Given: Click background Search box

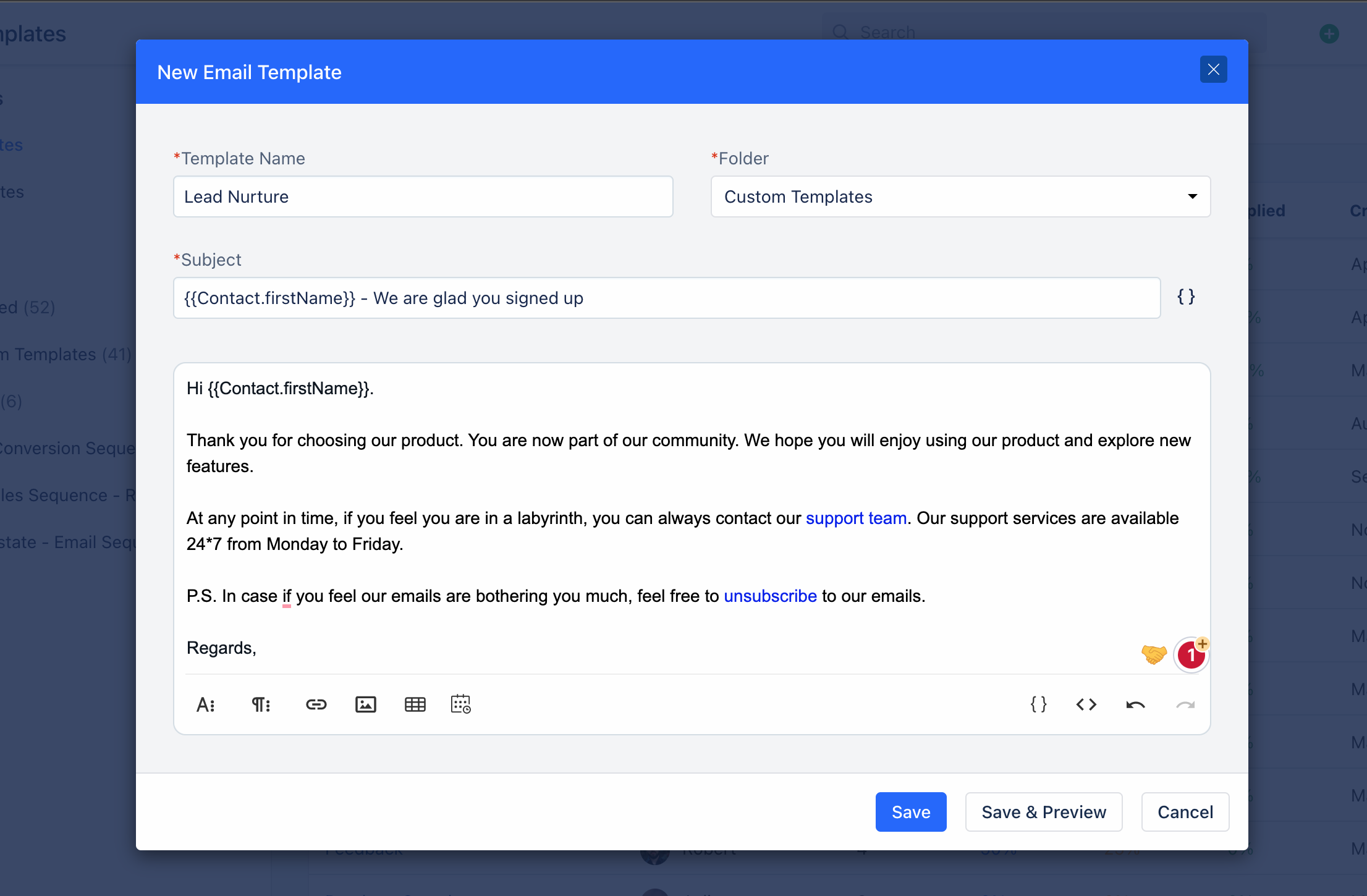Looking at the screenshot, I should click(x=1044, y=32).
